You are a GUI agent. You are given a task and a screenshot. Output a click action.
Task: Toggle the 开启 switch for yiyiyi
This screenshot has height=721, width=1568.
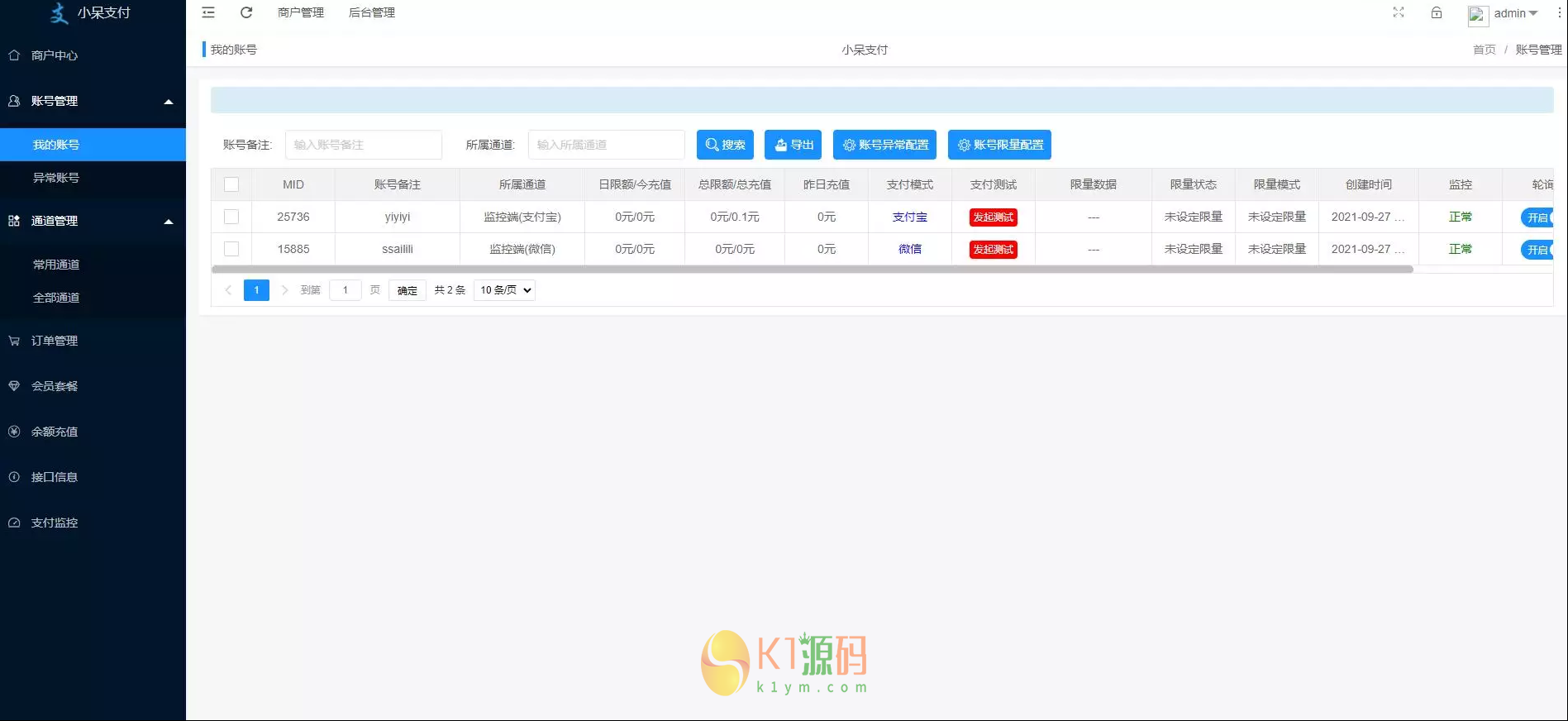point(1537,217)
